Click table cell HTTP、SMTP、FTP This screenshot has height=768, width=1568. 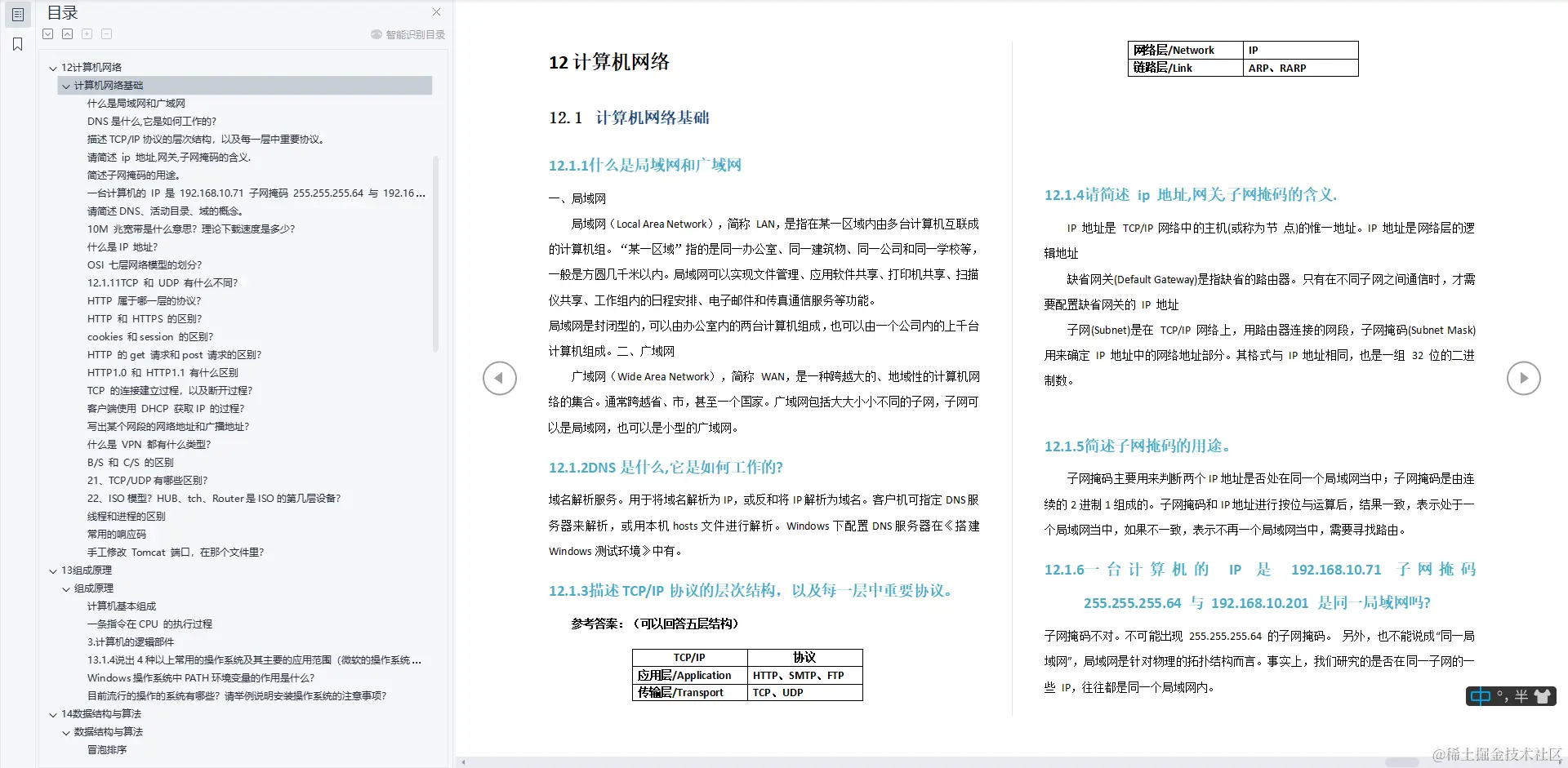[805, 676]
